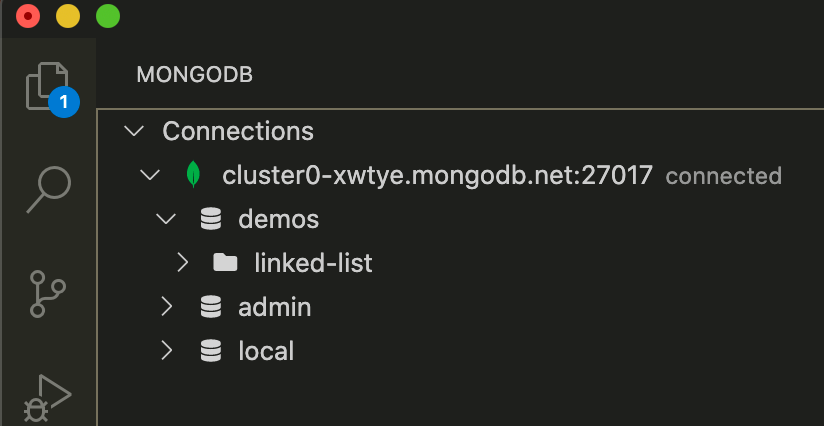
Task: Click the MONGODB panel title
Action: 194,75
